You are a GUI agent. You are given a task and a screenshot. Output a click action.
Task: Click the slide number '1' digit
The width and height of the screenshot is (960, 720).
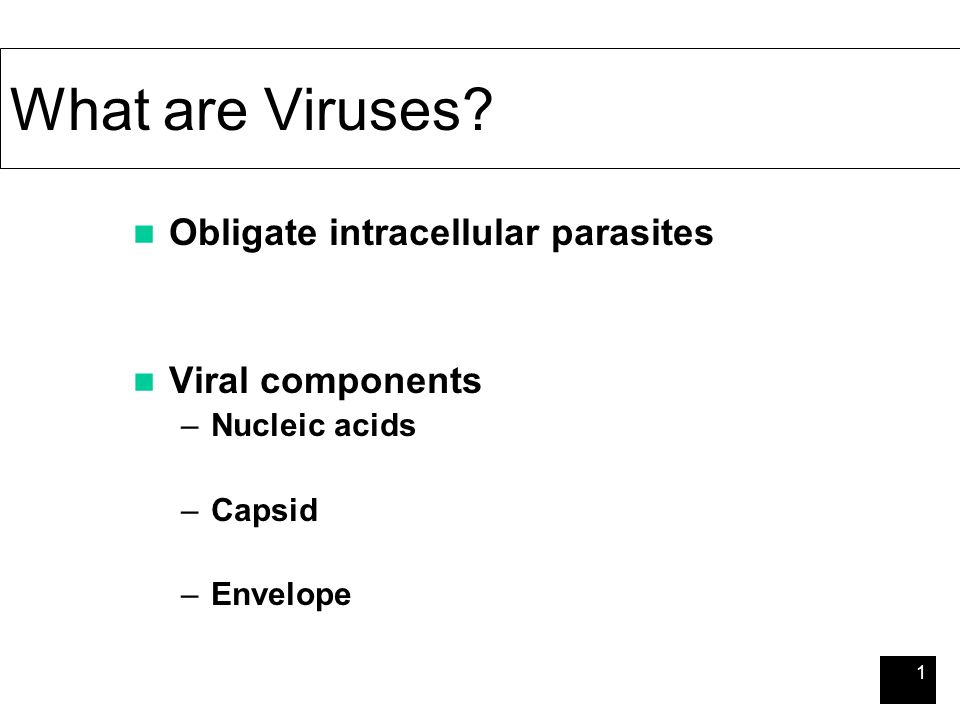(x=921, y=672)
